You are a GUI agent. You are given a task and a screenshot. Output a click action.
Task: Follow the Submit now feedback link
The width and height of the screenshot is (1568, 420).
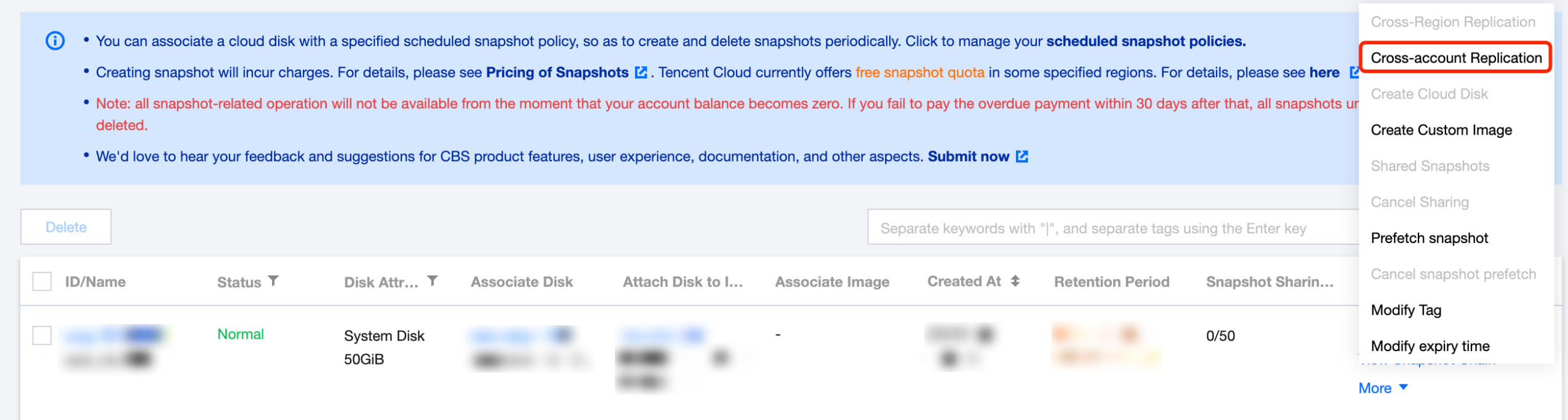pyautogui.click(x=968, y=156)
